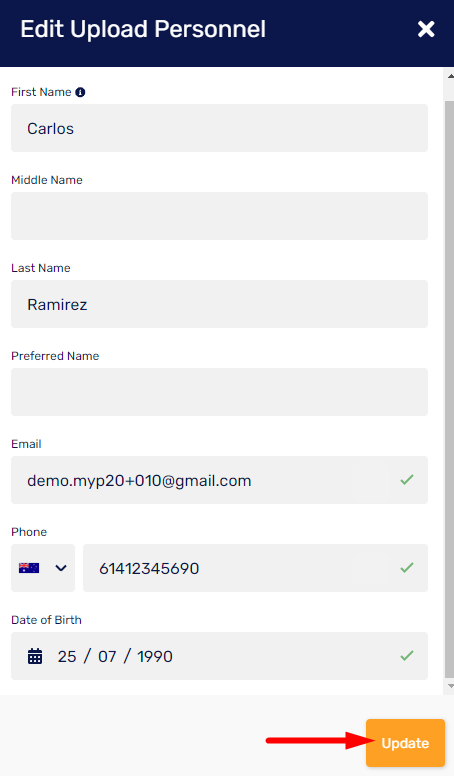The width and height of the screenshot is (454, 776).
Task: Click the scrollbar down arrow
Action: pos(450,686)
